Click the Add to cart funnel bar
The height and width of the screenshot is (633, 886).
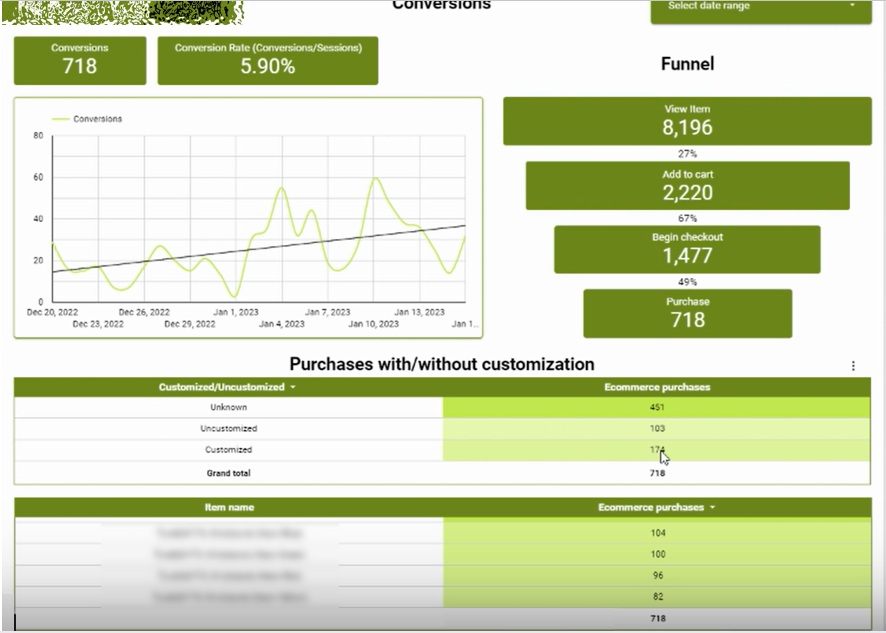pyautogui.click(x=687, y=184)
